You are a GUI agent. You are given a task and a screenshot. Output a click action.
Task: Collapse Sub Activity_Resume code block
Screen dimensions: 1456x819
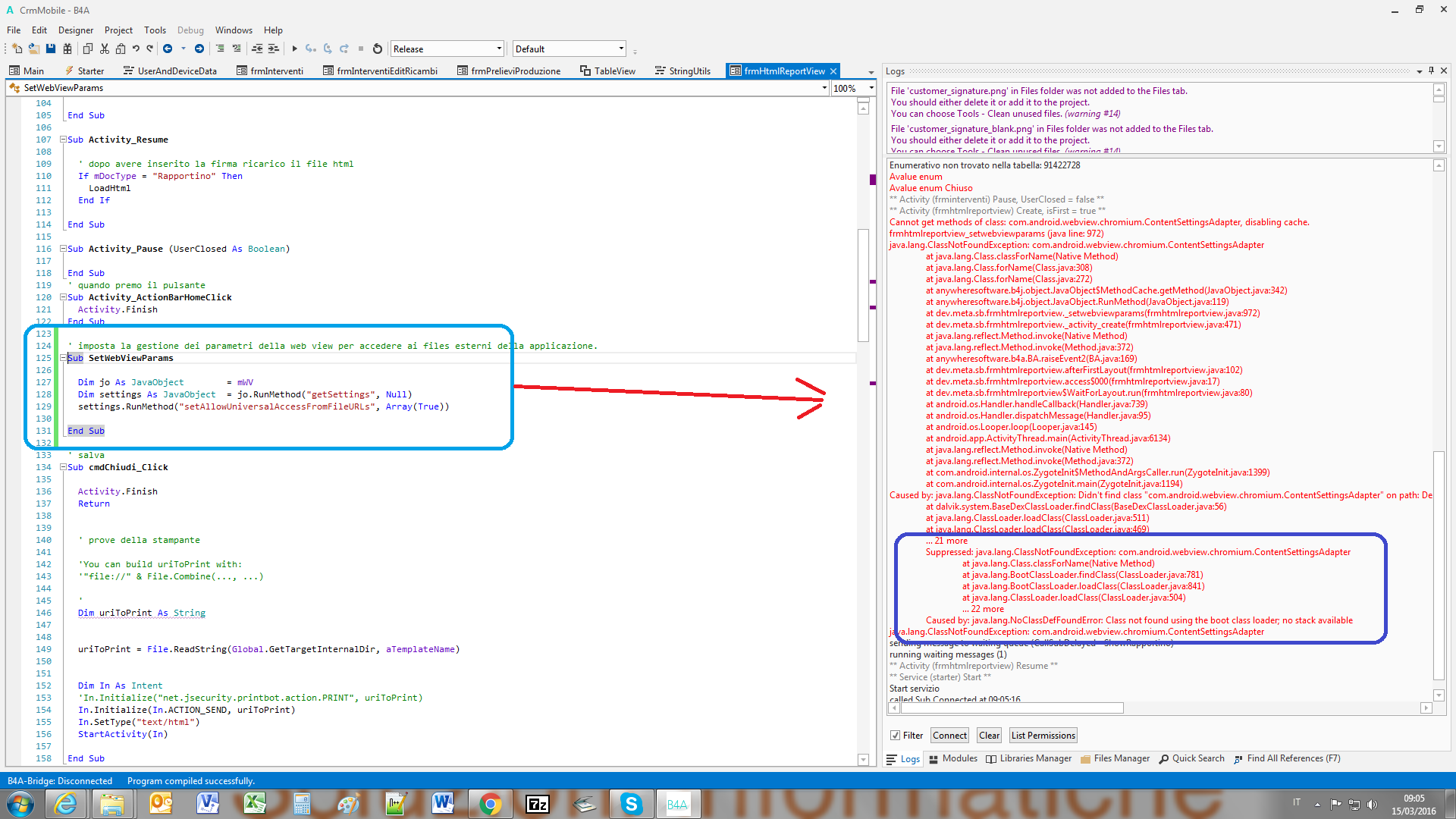64,140
